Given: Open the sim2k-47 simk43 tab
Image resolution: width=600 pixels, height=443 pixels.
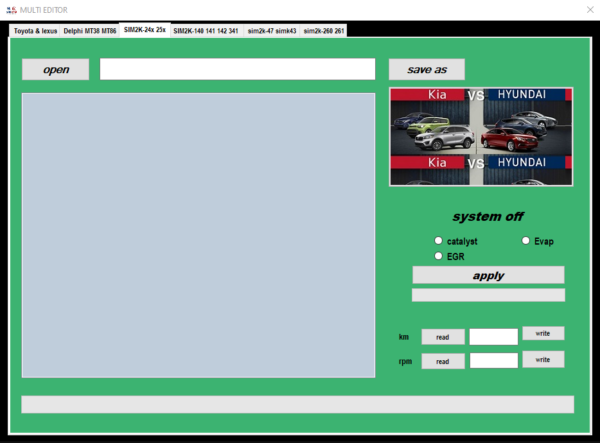Looking at the screenshot, I should click(272, 31).
